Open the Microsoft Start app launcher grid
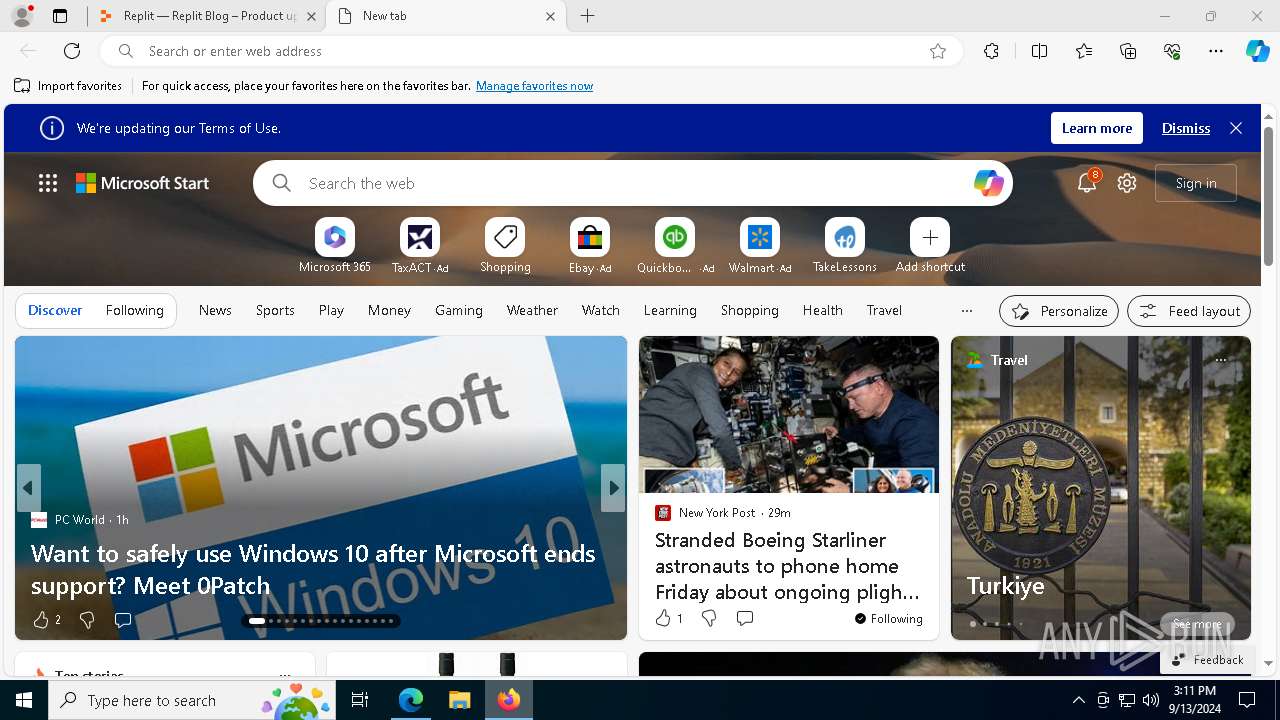The width and height of the screenshot is (1280, 720). [48, 183]
